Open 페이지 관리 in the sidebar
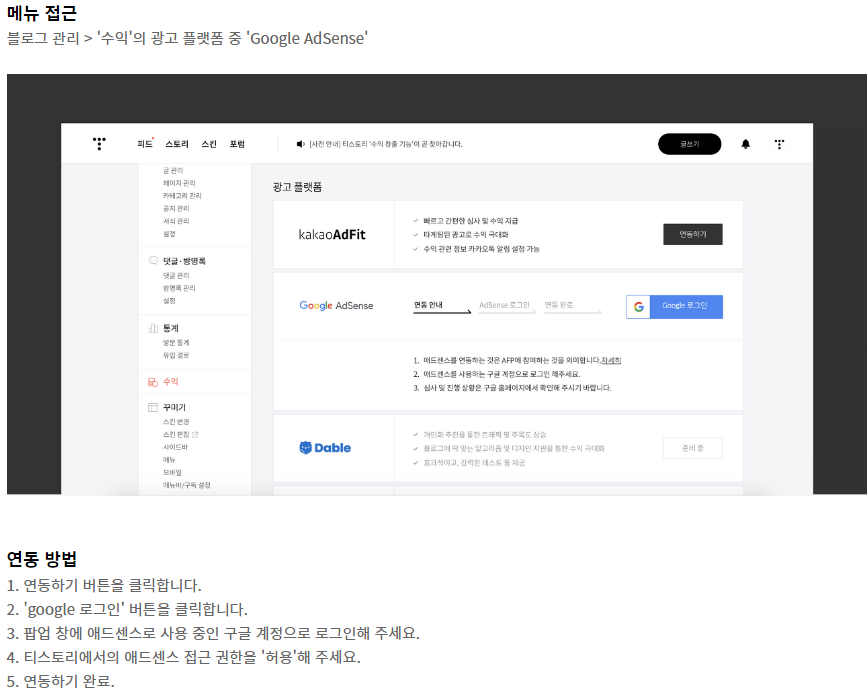This screenshot has height=698, width=868. (x=179, y=183)
